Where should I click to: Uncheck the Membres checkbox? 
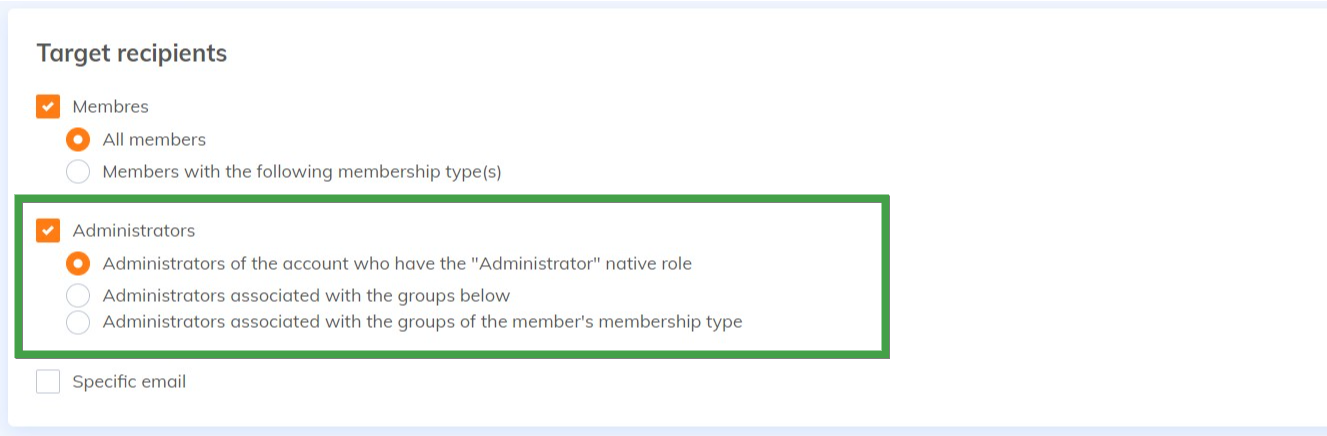point(48,107)
